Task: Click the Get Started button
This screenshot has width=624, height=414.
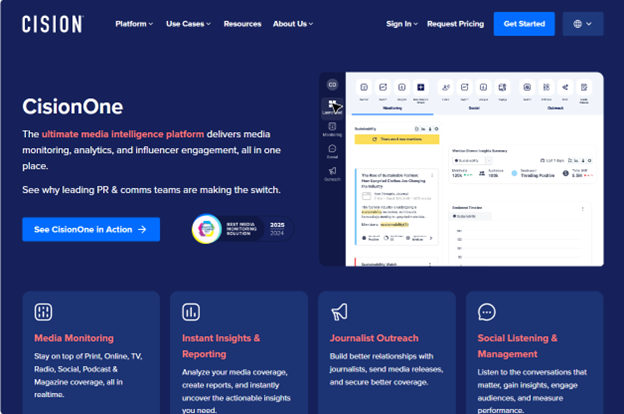Action: 524,24
